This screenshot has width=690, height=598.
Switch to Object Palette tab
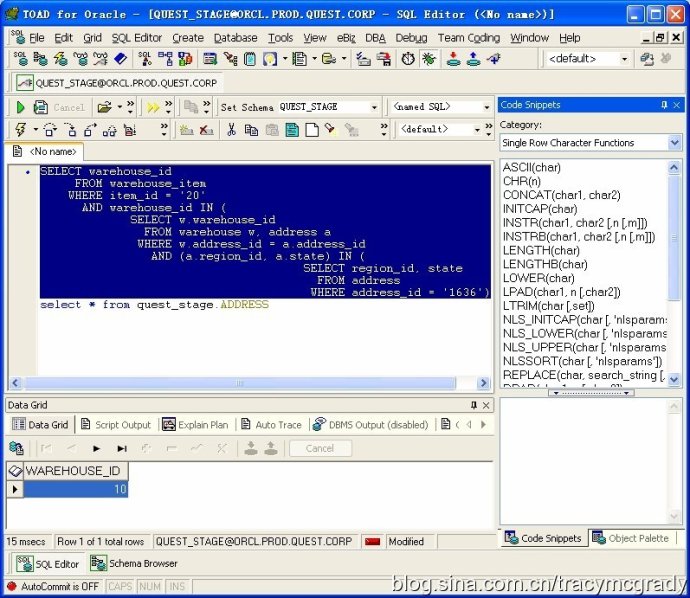631,538
